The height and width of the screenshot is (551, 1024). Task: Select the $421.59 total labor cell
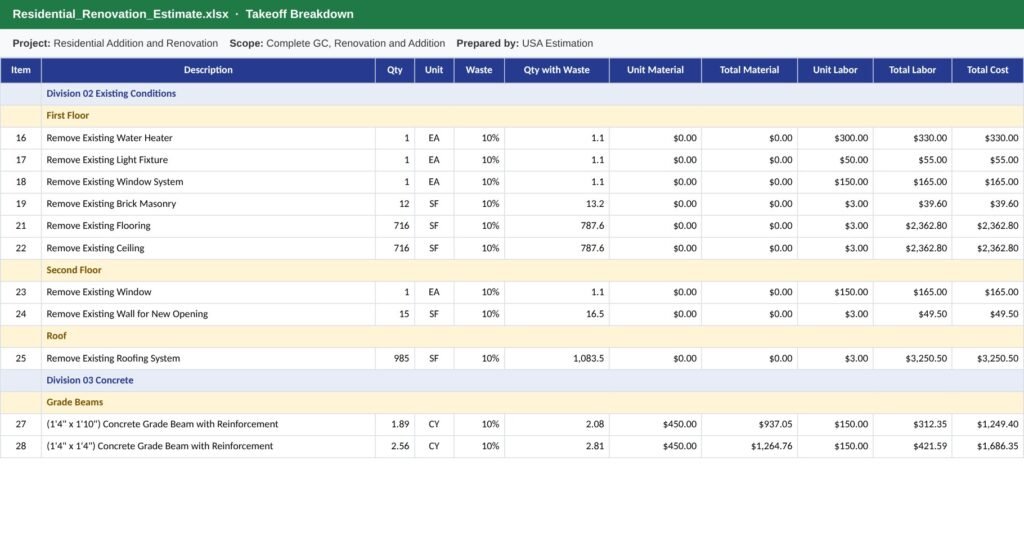(912, 447)
